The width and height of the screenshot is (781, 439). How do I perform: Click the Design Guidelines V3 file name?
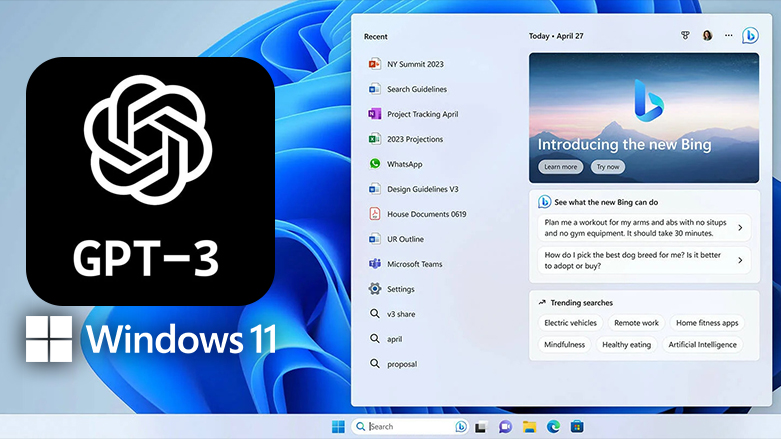(423, 189)
